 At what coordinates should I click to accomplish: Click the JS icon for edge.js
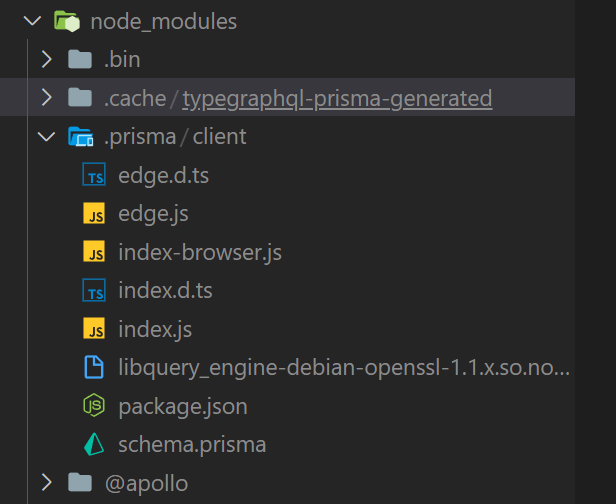click(x=94, y=213)
